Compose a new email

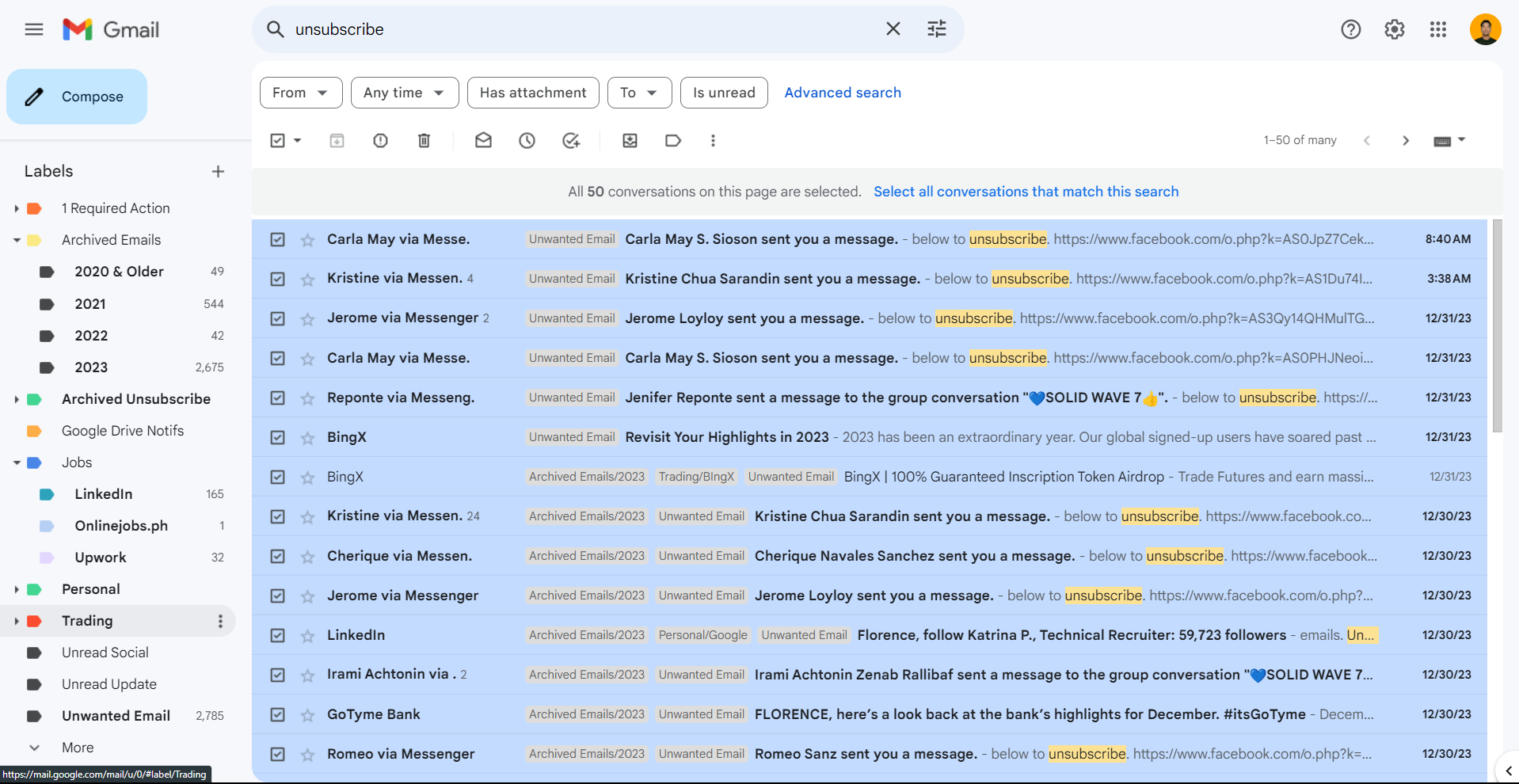click(x=77, y=97)
